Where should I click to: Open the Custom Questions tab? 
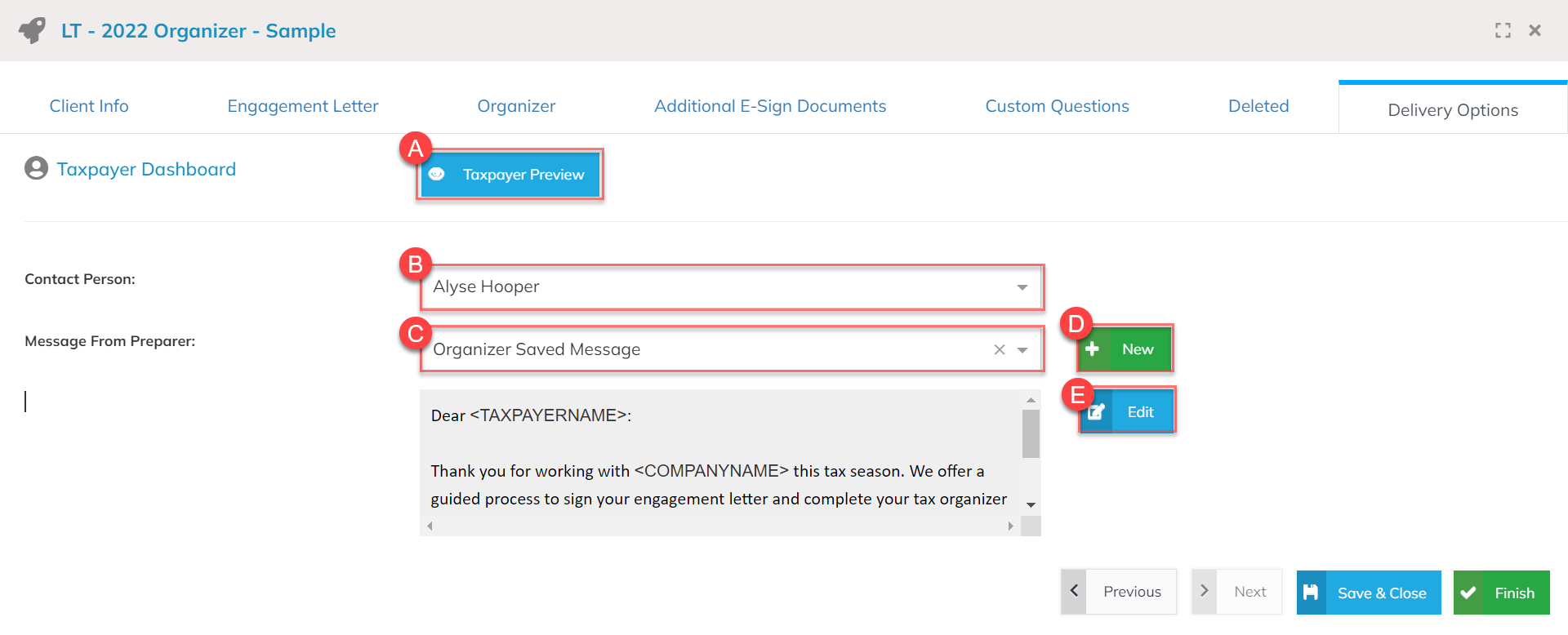1057,106
